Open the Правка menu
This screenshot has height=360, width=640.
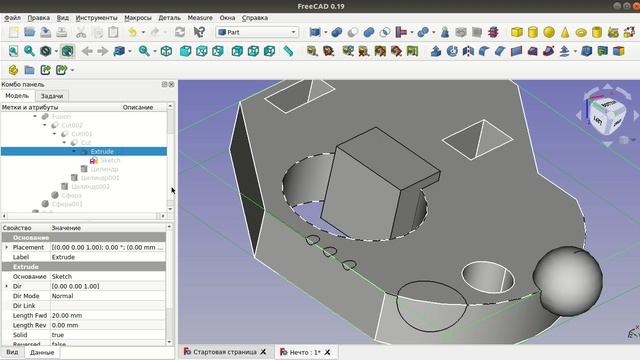click(x=38, y=18)
